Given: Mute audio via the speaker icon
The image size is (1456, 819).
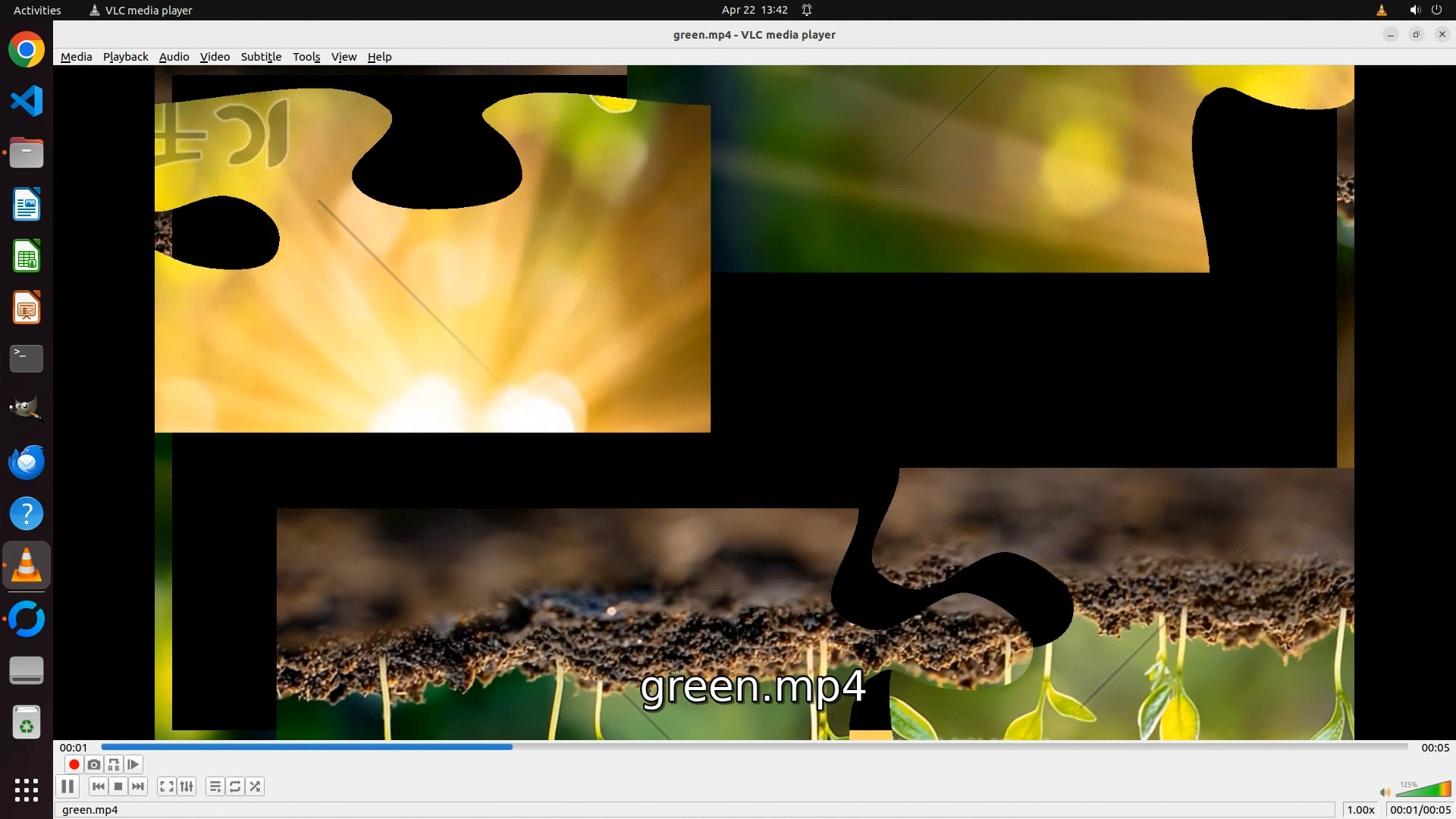Looking at the screenshot, I should 1385,792.
